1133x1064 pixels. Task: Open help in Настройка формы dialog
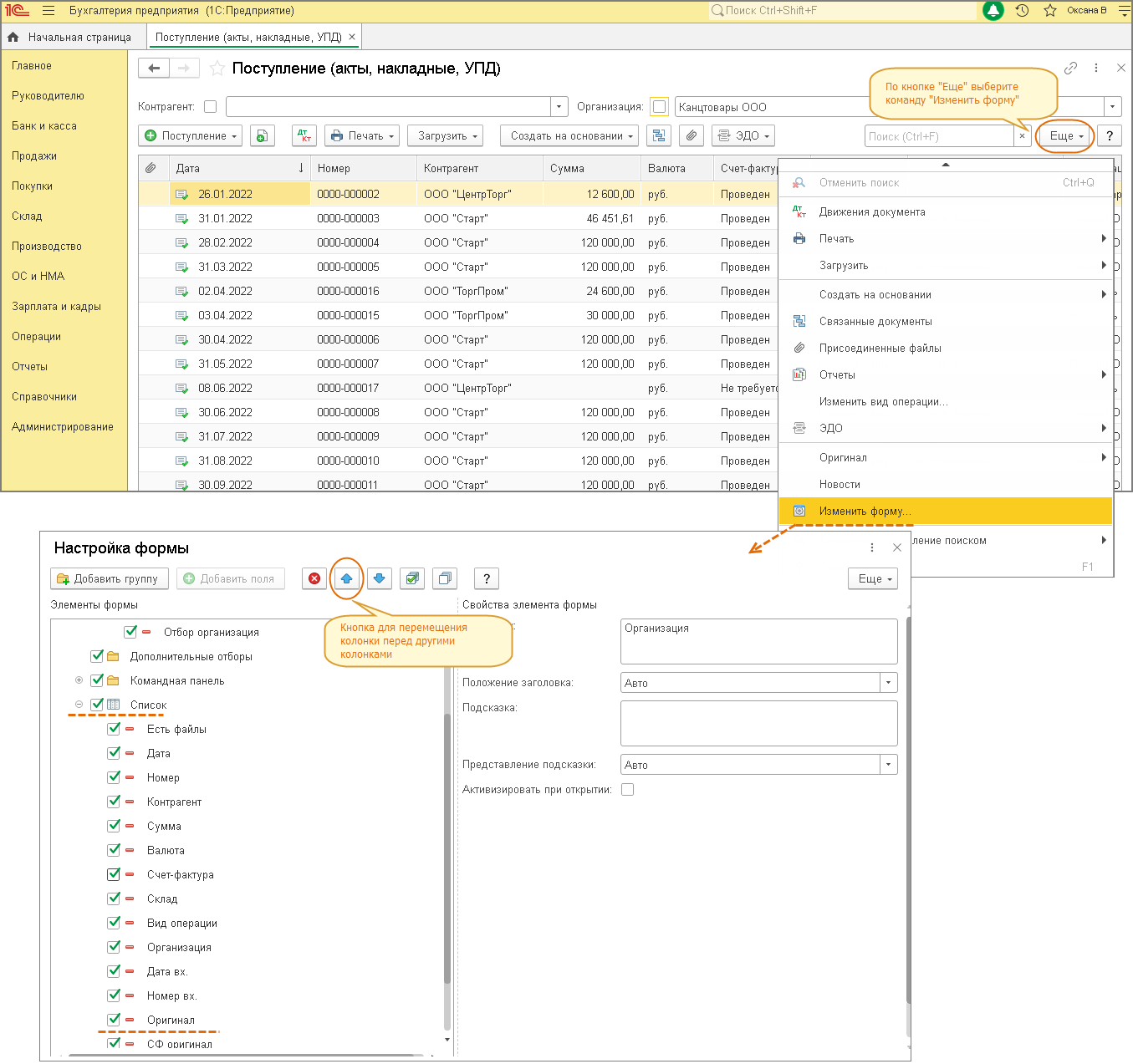coord(487,578)
